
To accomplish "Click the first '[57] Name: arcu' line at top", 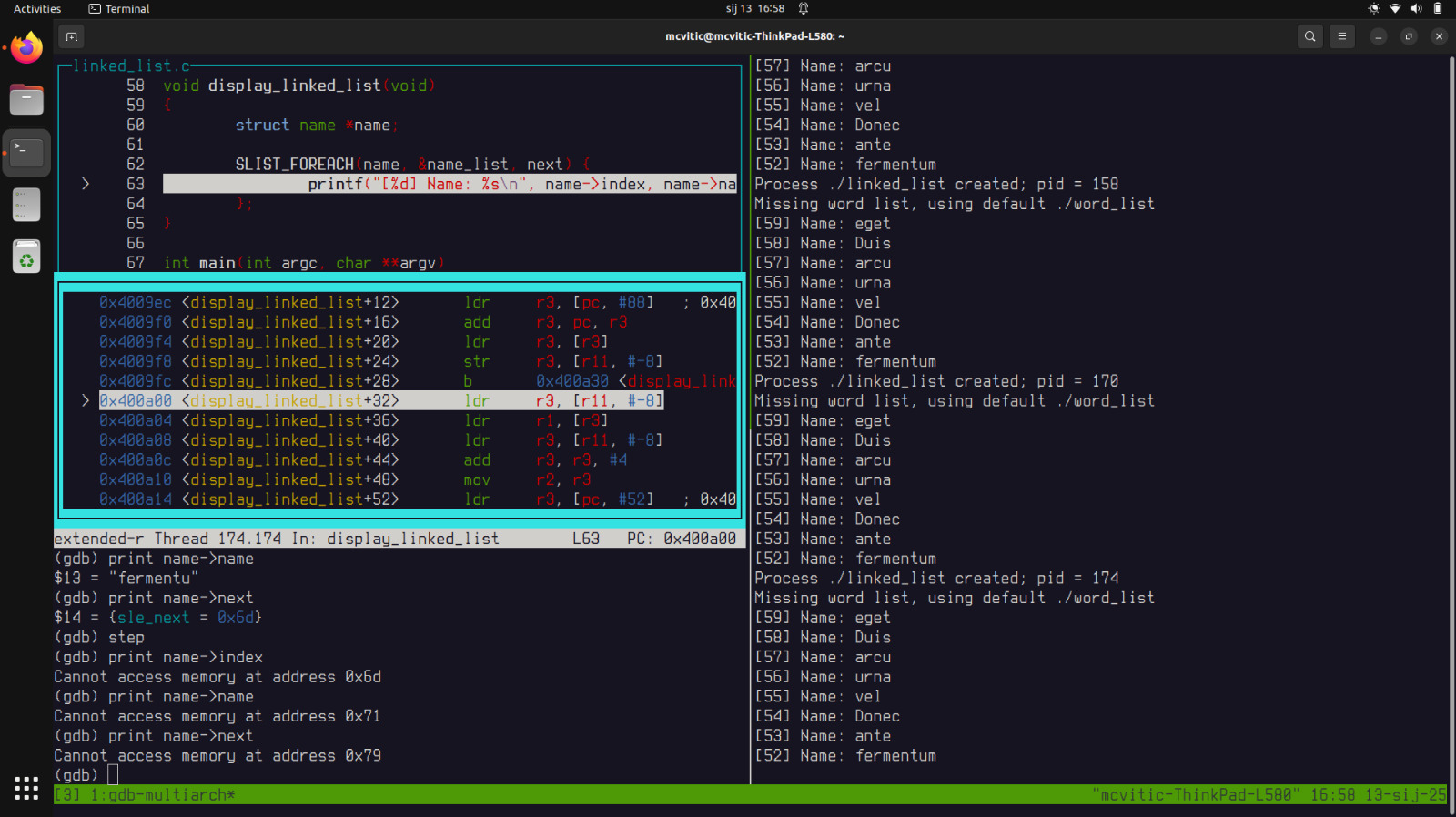I will (x=823, y=66).
